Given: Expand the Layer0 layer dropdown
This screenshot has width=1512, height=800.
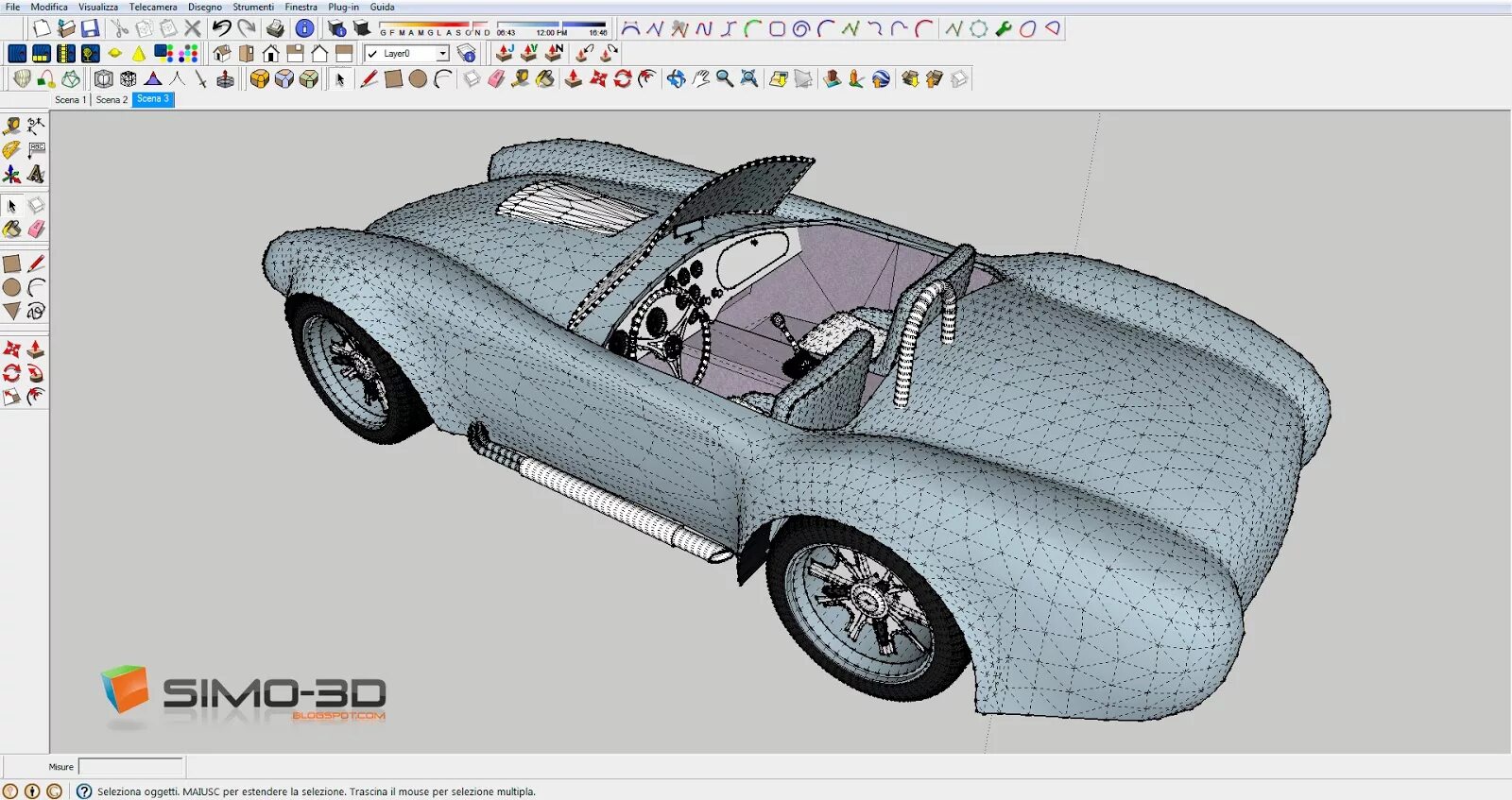Looking at the screenshot, I should click(x=442, y=54).
